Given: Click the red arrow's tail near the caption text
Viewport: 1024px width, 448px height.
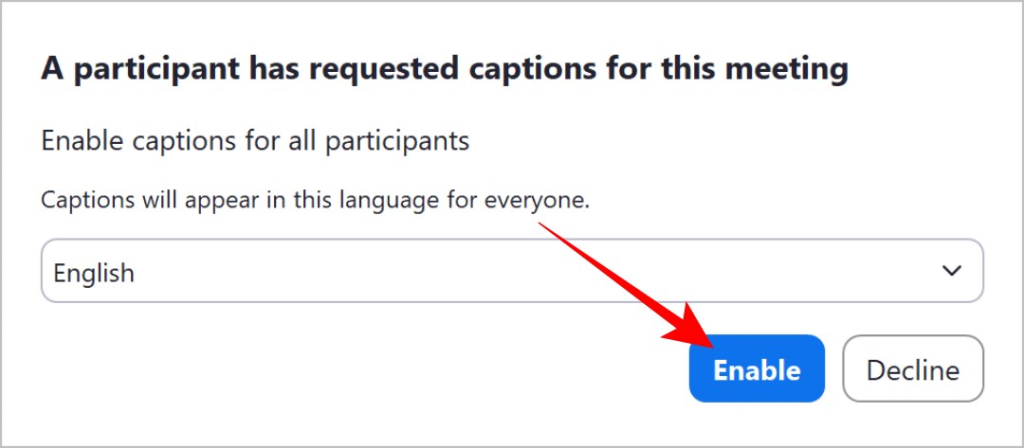Looking at the screenshot, I should [x=542, y=225].
